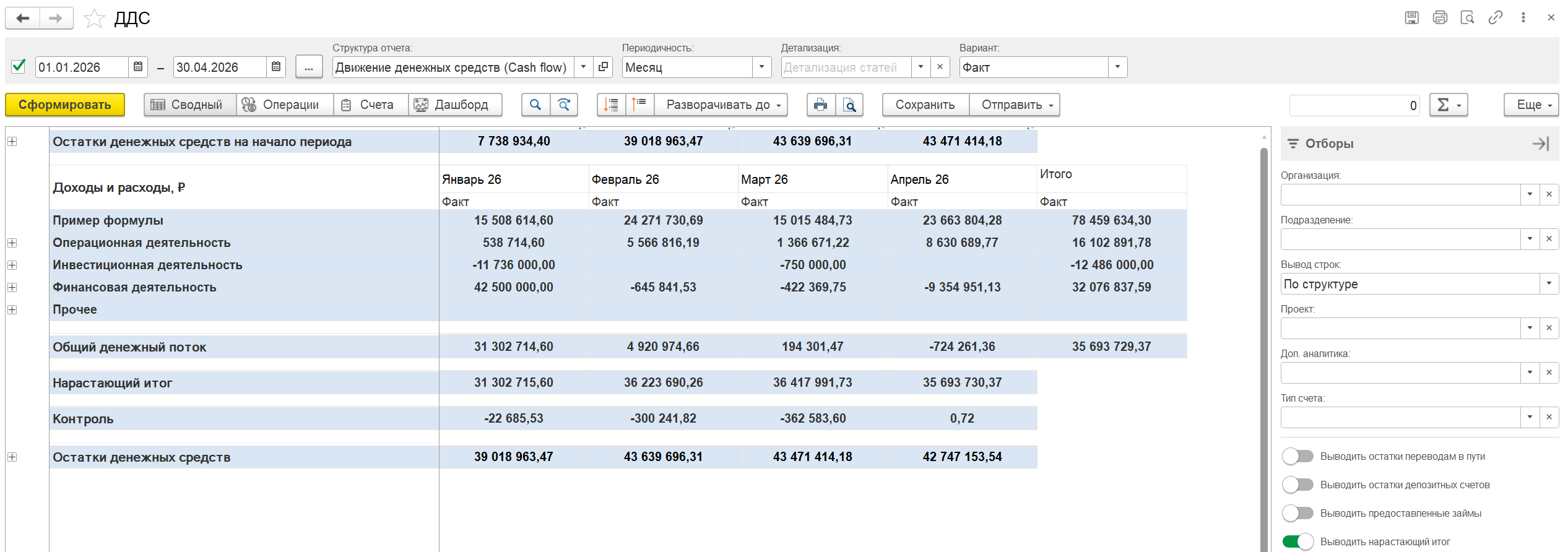The image size is (1568, 552).
Task: Print the report with the toolbar printer icon
Action: click(x=821, y=105)
